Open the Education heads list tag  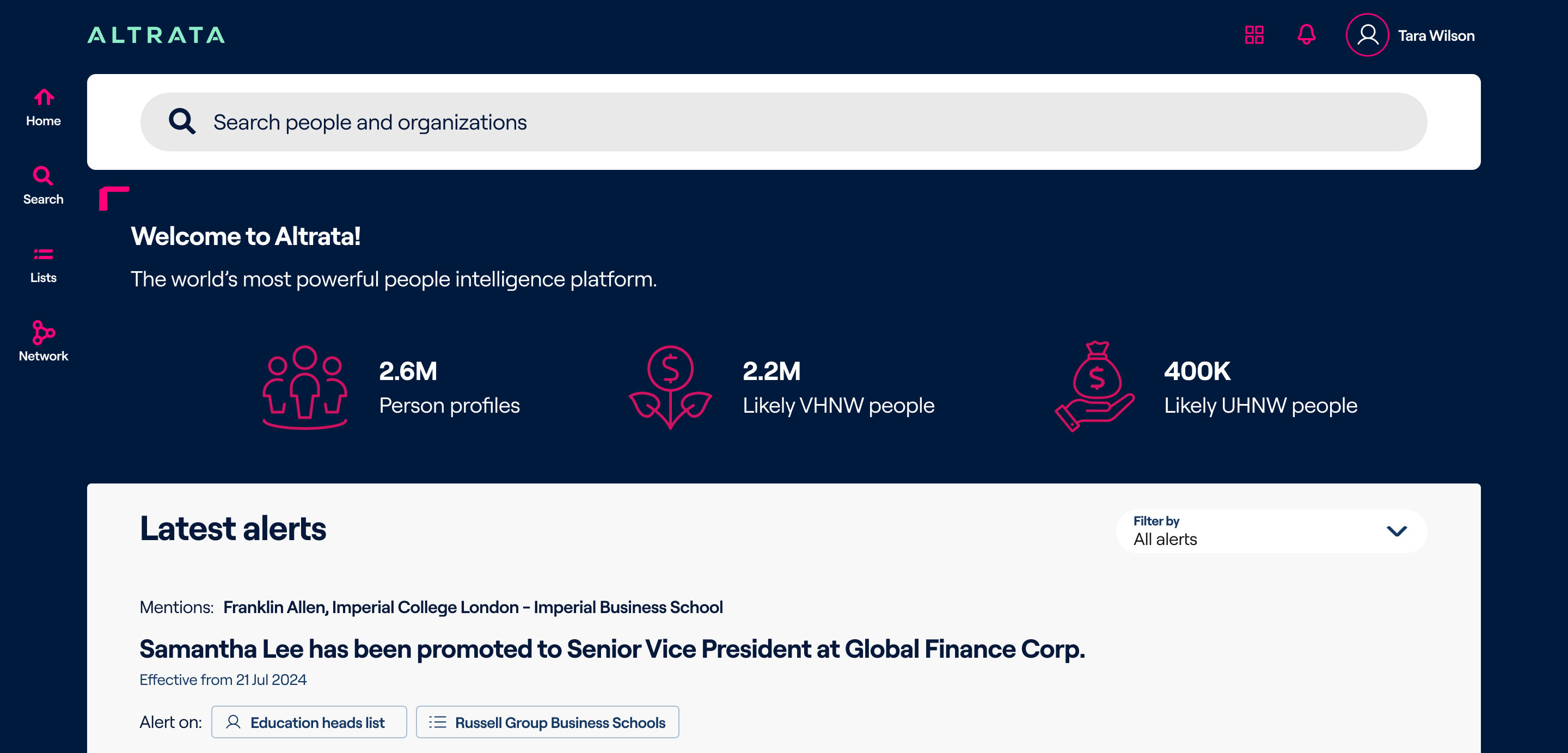tap(309, 723)
